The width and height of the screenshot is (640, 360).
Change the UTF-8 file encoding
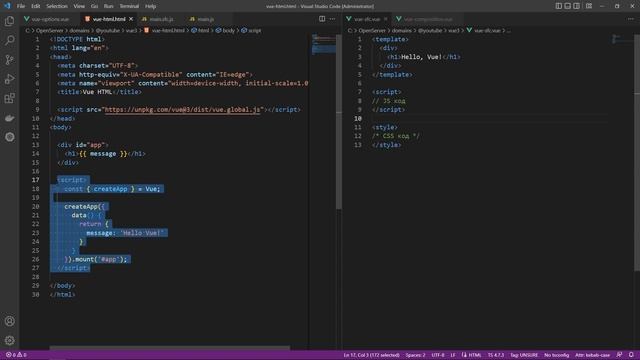438,355
